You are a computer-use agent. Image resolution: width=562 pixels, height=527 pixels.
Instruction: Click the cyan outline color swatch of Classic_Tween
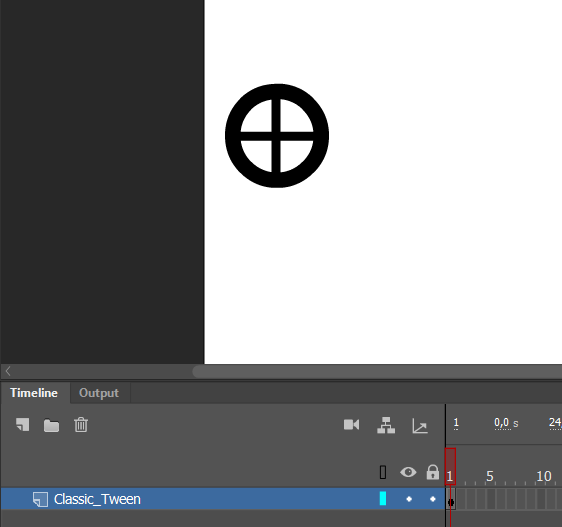(383, 499)
